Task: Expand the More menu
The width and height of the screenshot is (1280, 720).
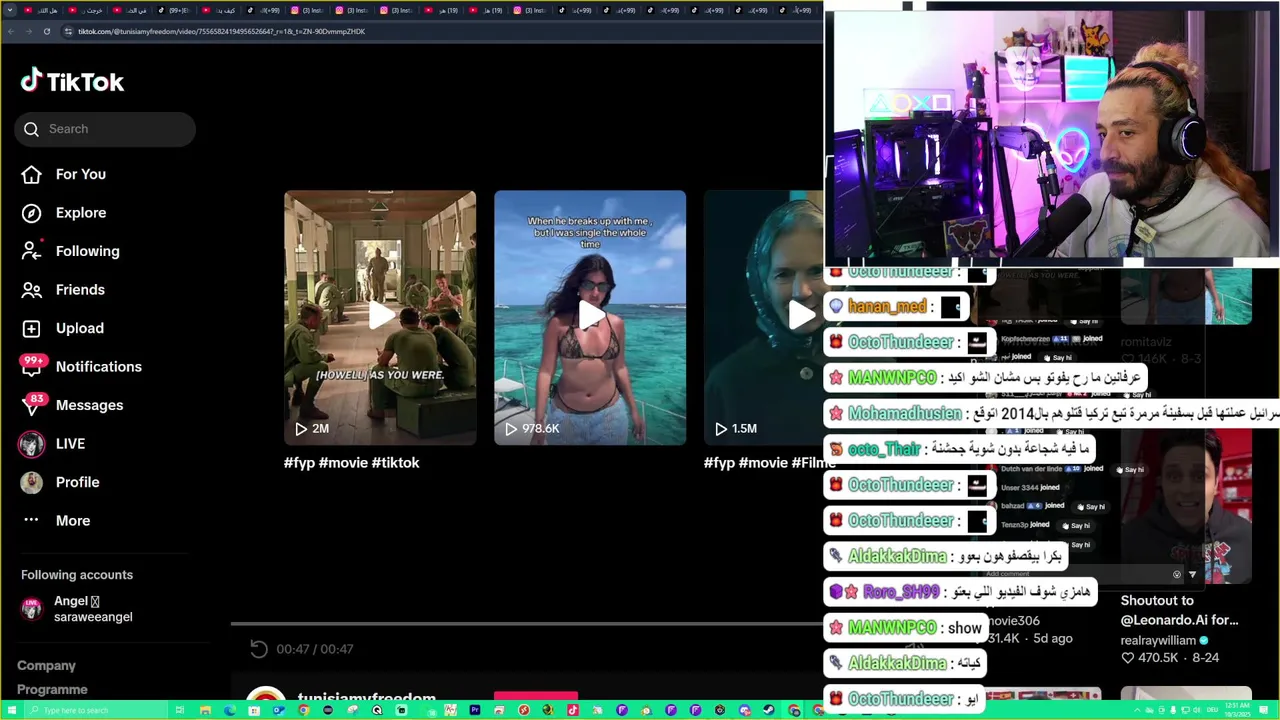Action: pyautogui.click(x=72, y=521)
